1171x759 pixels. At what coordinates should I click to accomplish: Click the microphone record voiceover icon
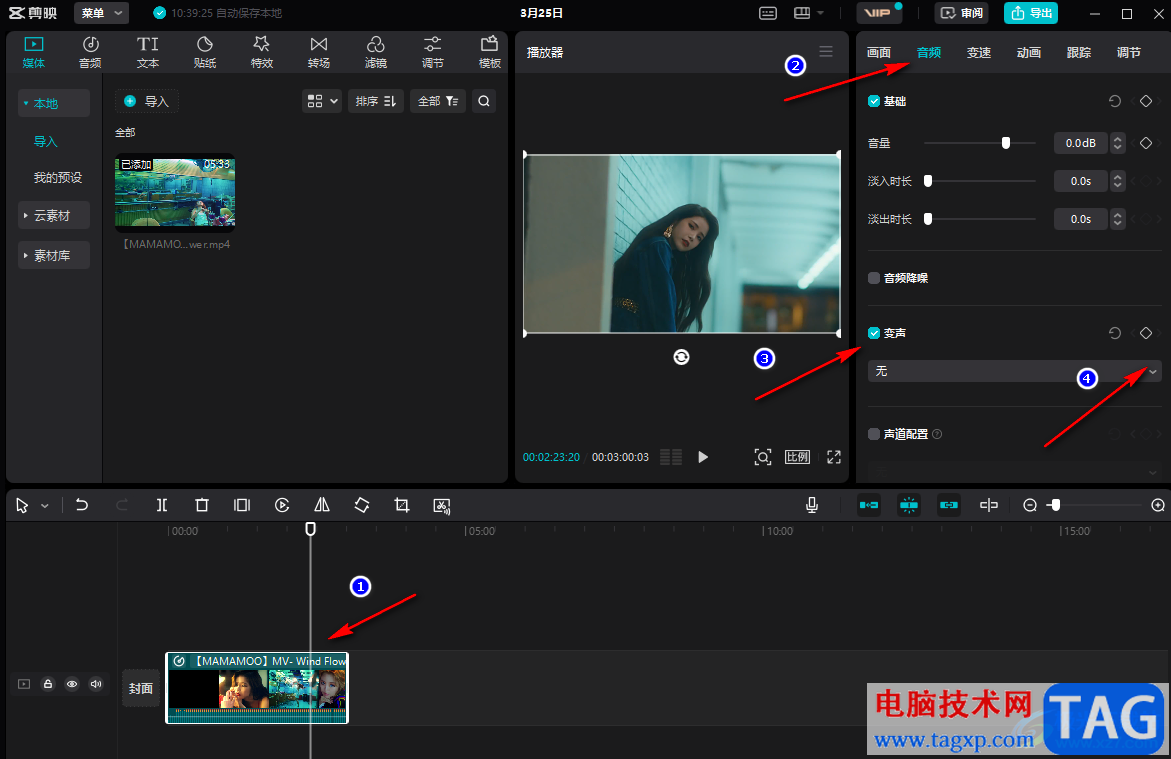pos(812,506)
